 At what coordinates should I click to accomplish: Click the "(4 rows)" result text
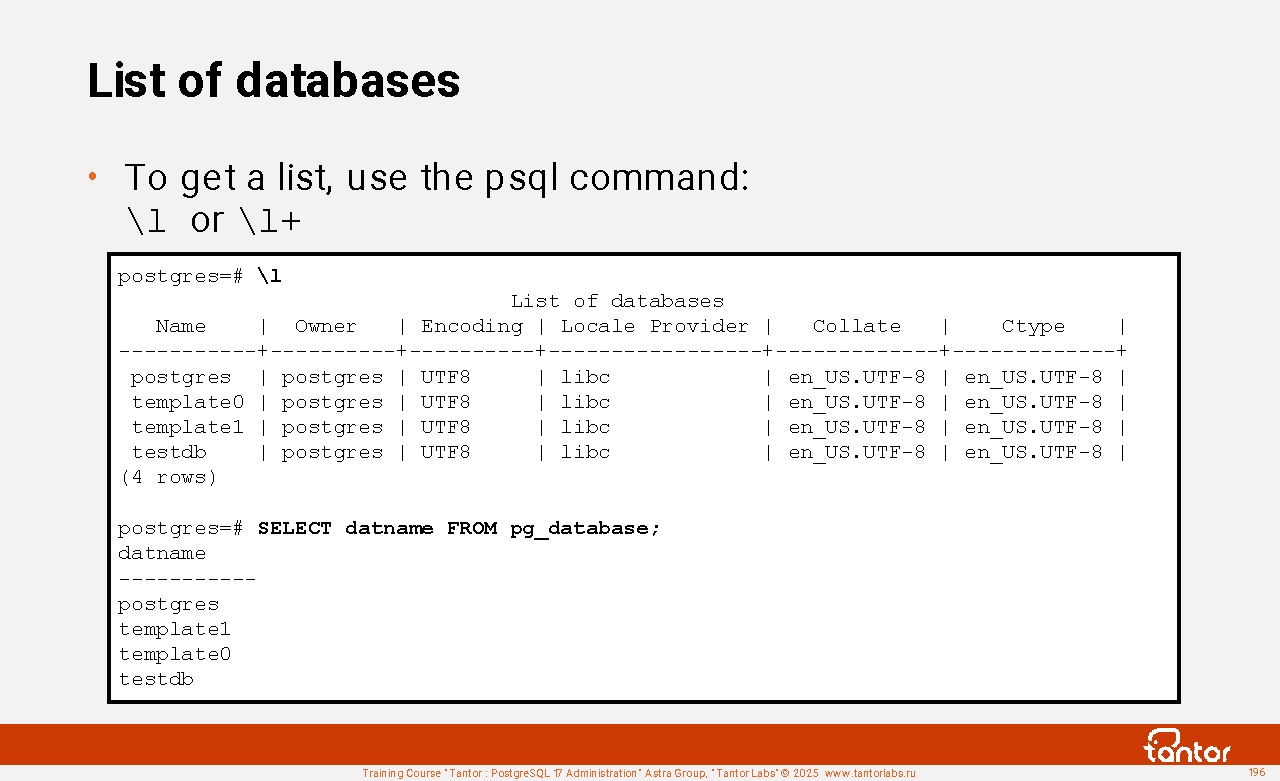point(168,477)
